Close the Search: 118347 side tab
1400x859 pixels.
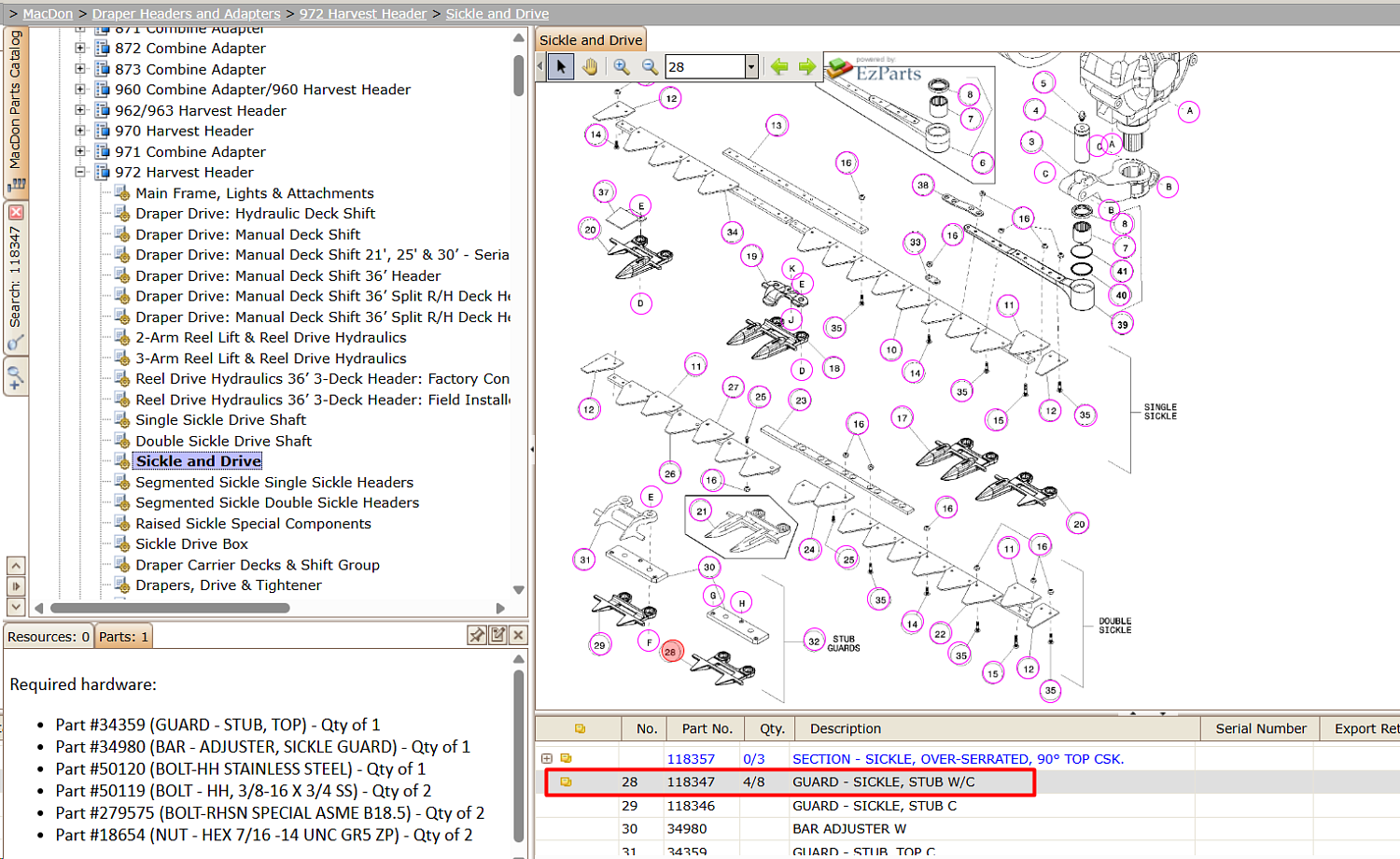(16, 212)
